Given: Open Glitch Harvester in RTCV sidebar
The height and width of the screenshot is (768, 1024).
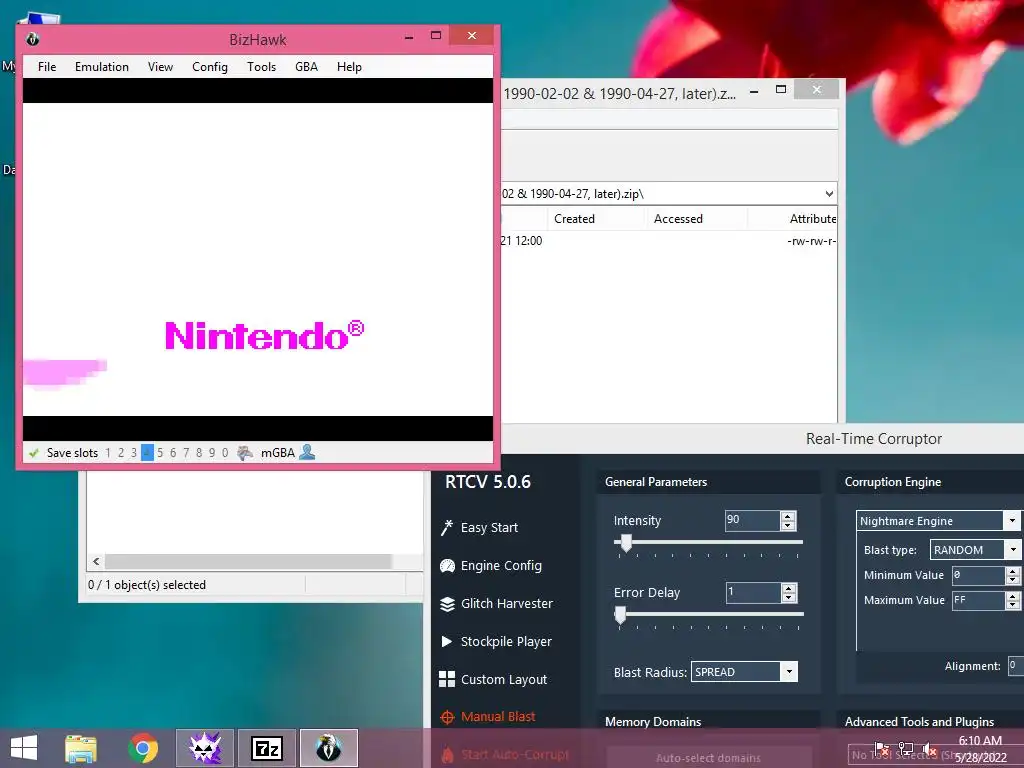Looking at the screenshot, I should click(x=496, y=603).
